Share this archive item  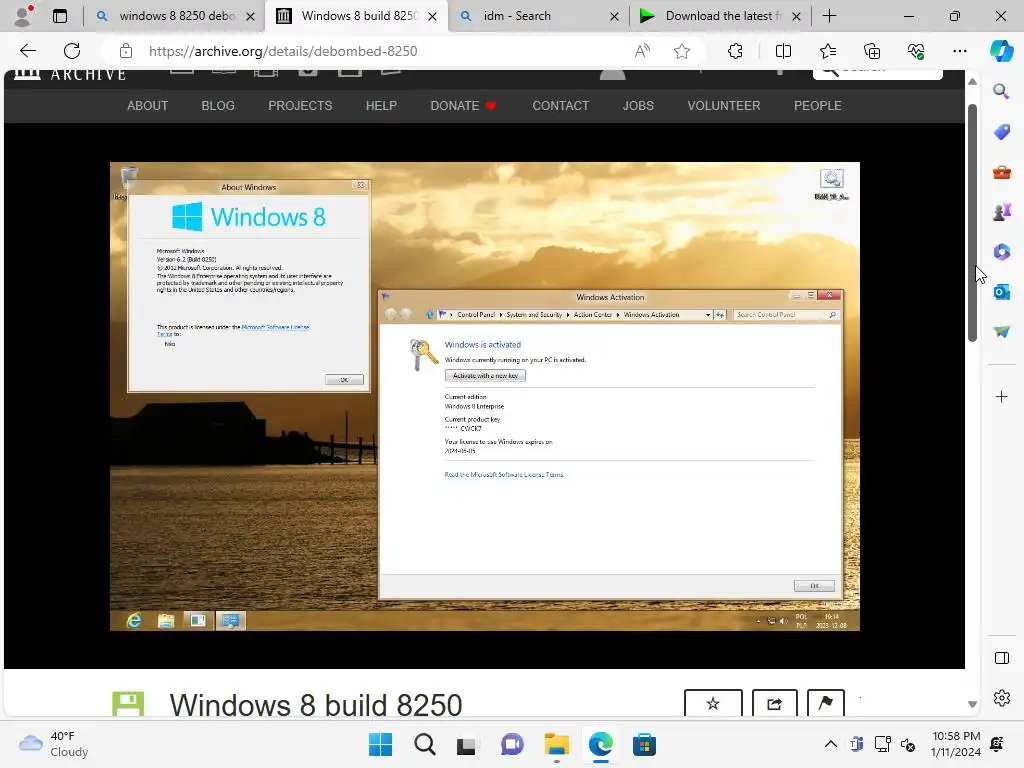[x=775, y=703]
